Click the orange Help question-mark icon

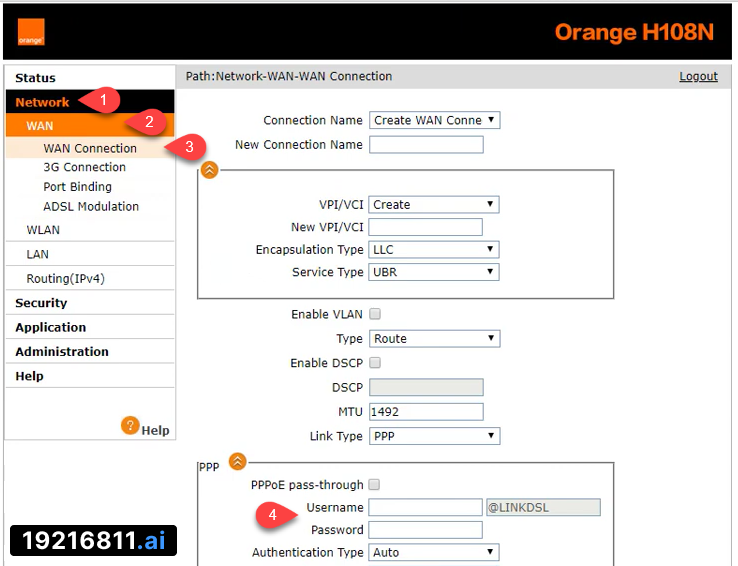tap(130, 425)
